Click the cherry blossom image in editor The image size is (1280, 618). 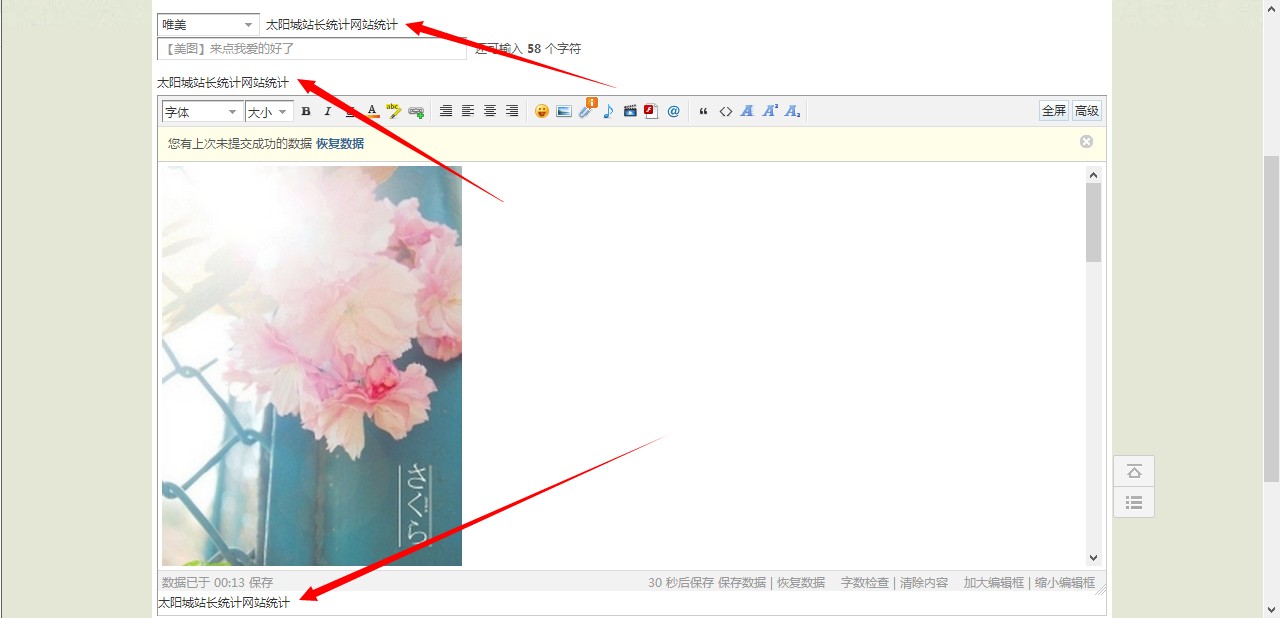point(312,366)
